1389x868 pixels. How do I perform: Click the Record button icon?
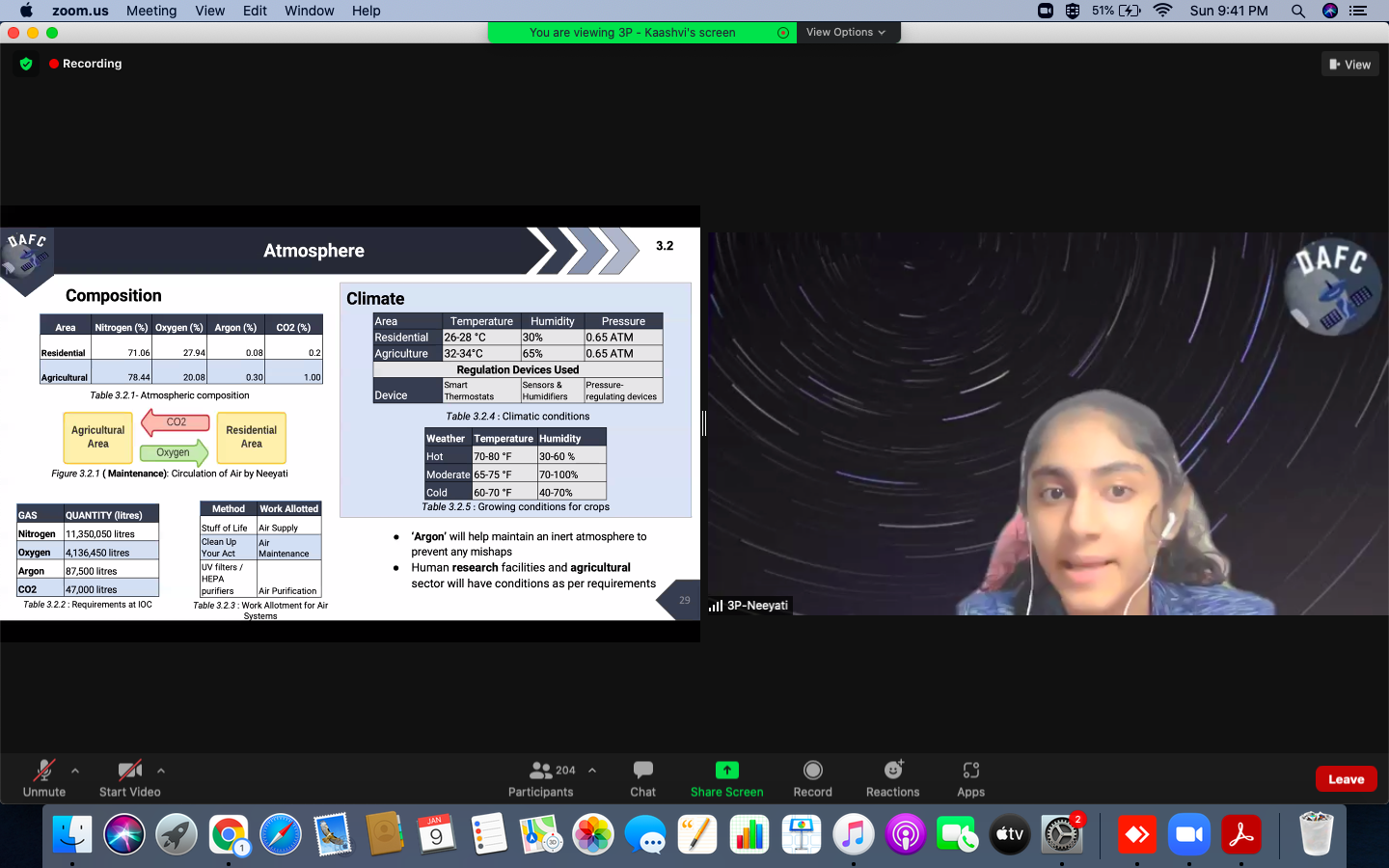click(x=812, y=770)
